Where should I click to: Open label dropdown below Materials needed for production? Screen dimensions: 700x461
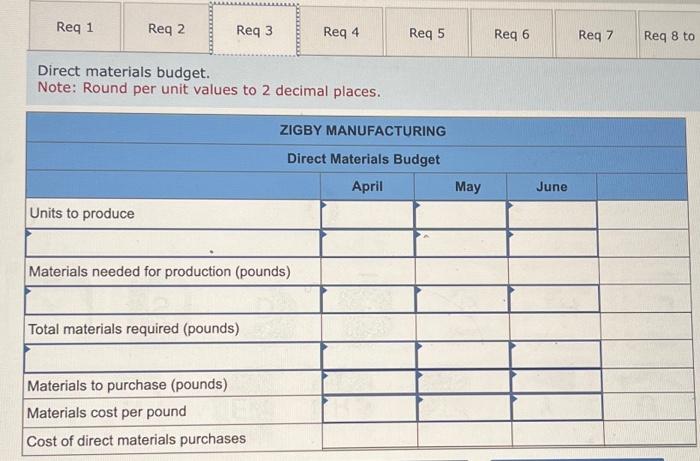click(172, 299)
